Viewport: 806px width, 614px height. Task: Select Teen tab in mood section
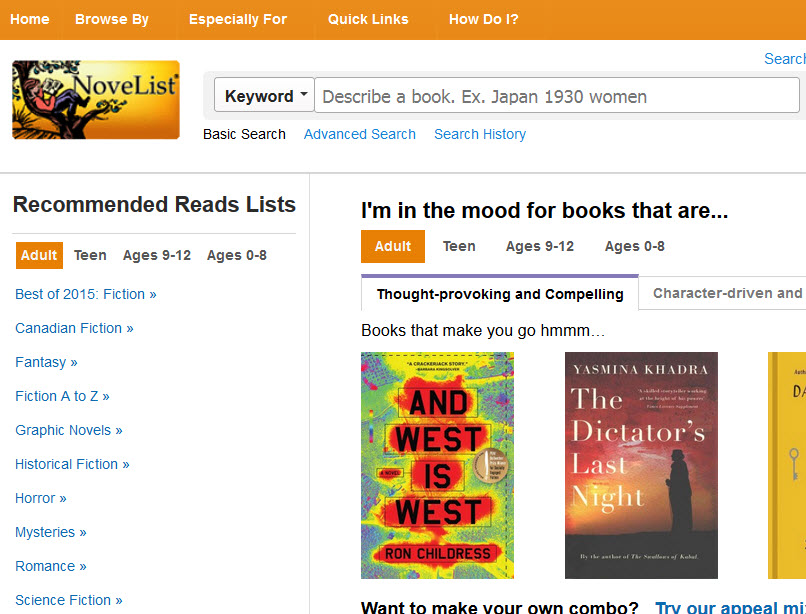pyautogui.click(x=459, y=246)
